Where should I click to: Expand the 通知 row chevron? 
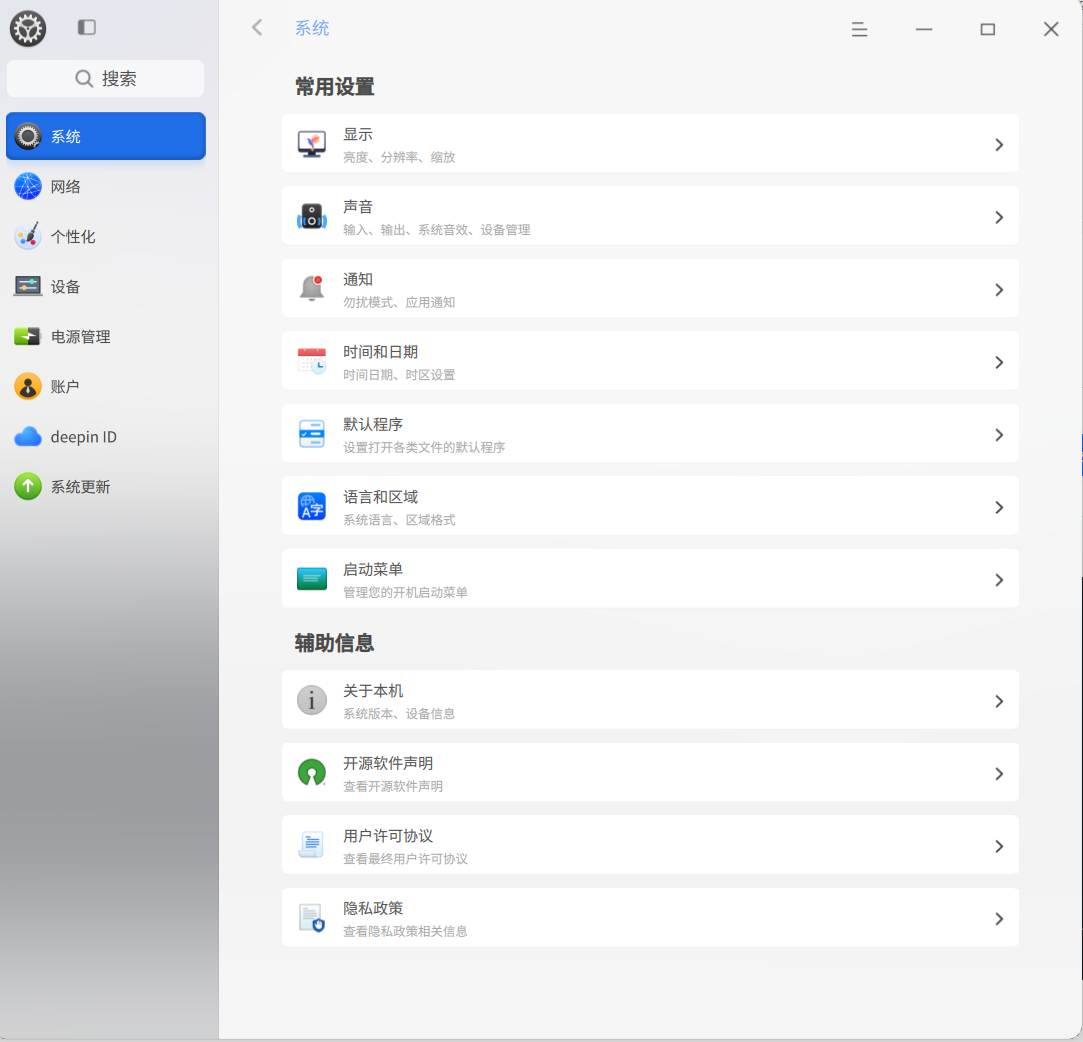click(999, 289)
